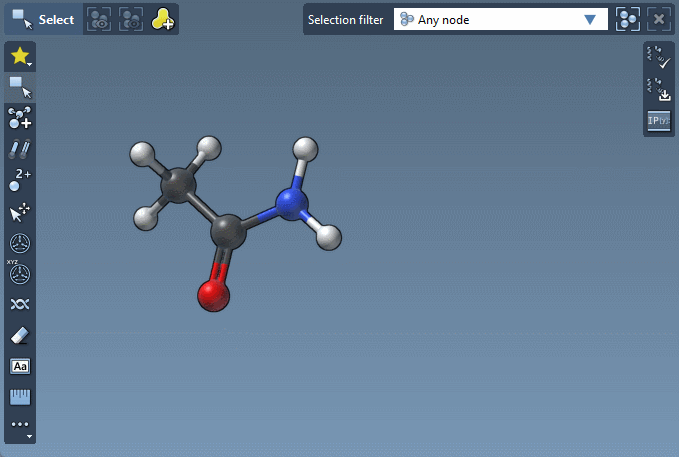Click the squiggle with checkmark icon

point(658,57)
